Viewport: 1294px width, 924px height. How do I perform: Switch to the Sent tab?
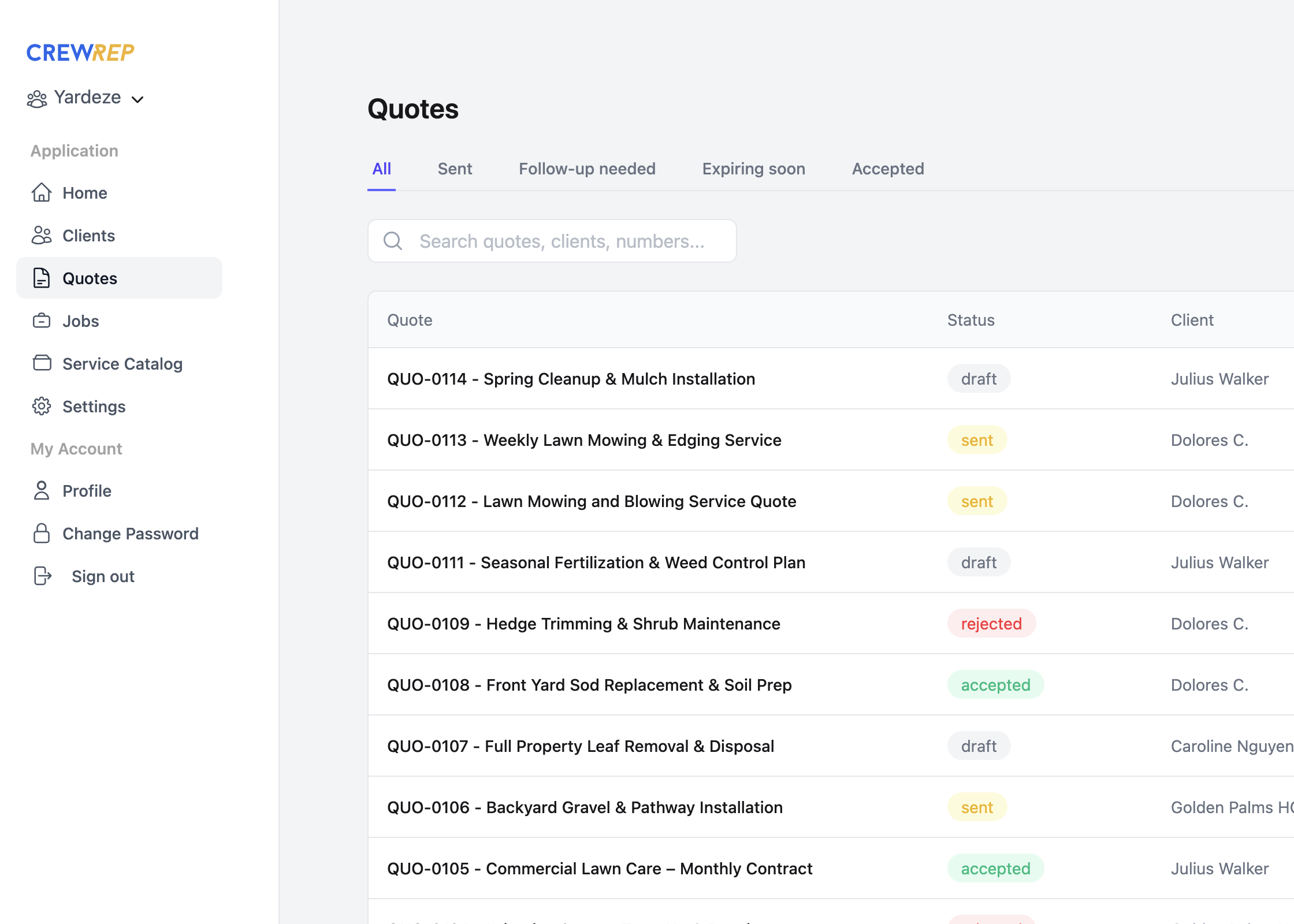click(x=455, y=169)
